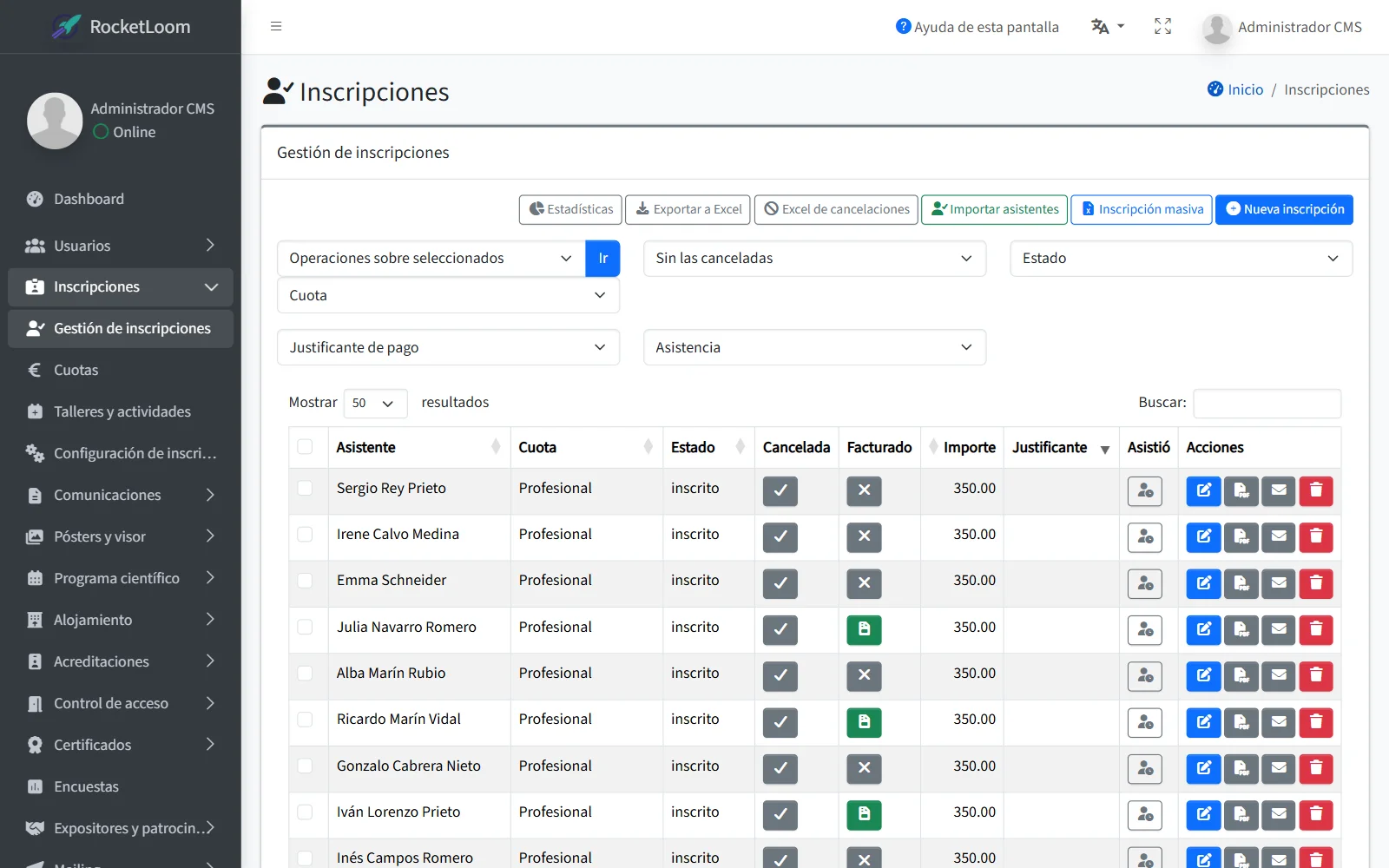Open the Sin las canceladas filter dropdown
This screenshot has height=868, width=1389.
coord(814,259)
